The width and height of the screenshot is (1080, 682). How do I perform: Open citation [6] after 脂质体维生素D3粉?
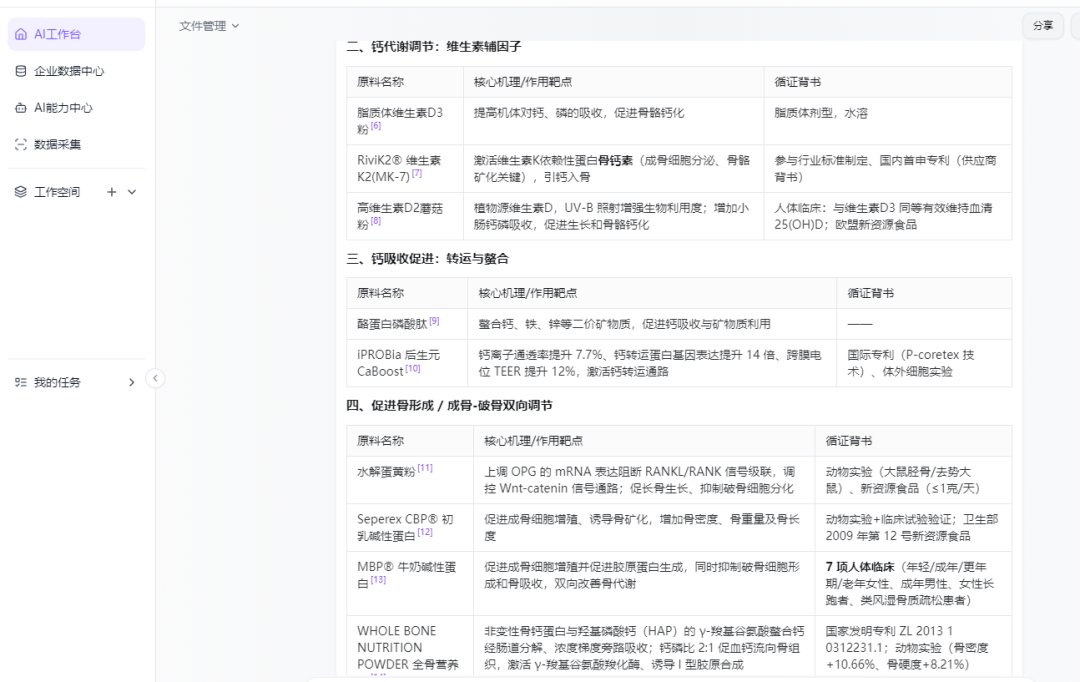pos(375,126)
